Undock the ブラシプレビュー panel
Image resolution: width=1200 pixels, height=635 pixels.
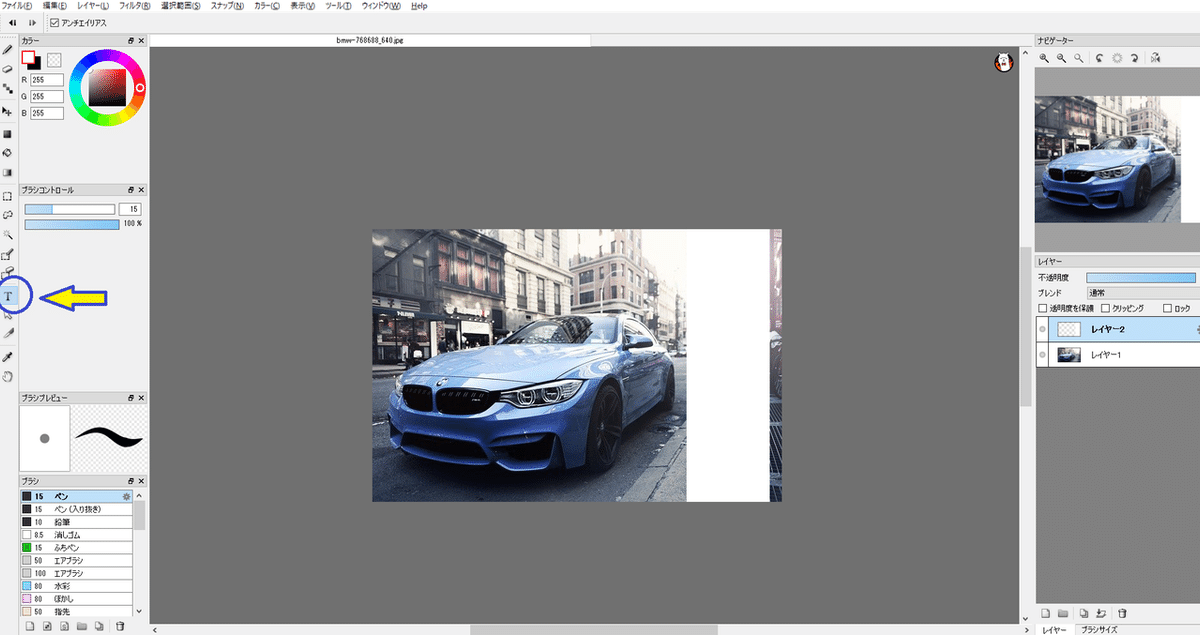point(131,397)
